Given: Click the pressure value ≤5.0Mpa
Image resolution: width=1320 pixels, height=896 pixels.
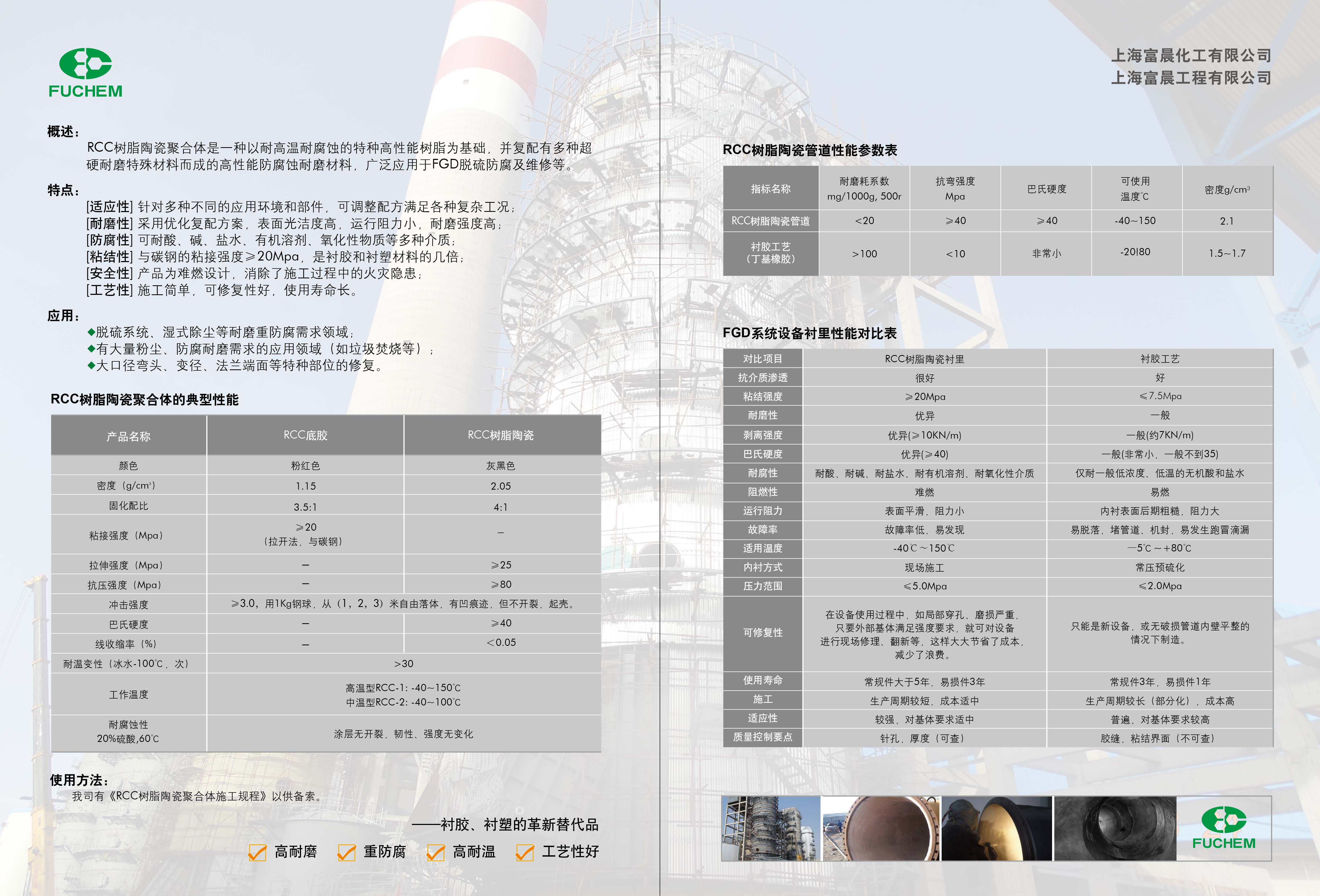Looking at the screenshot, I should 925,586.
